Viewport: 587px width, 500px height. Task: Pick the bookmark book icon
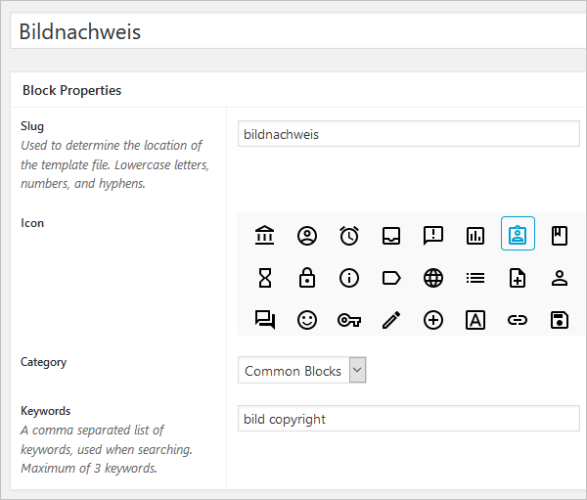click(x=560, y=236)
